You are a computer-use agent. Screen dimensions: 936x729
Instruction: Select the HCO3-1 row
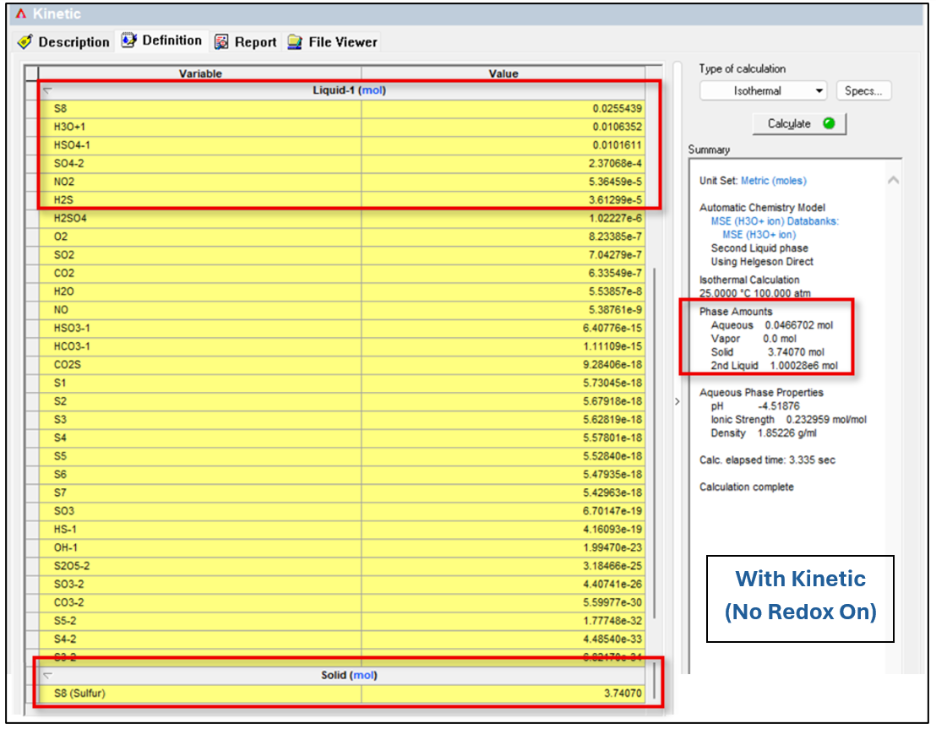click(x=341, y=347)
